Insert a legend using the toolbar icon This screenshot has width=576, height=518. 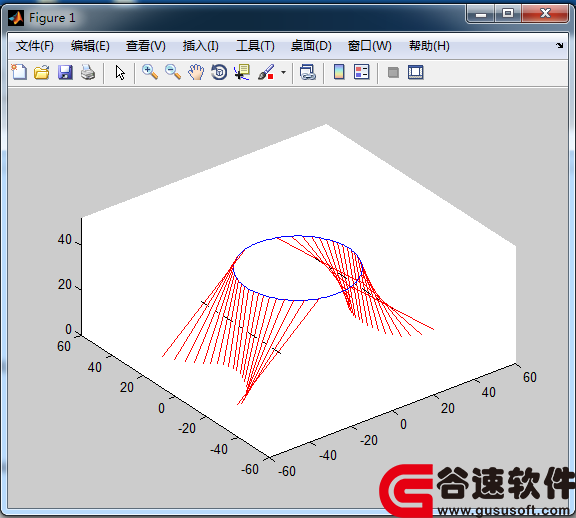[x=361, y=72]
